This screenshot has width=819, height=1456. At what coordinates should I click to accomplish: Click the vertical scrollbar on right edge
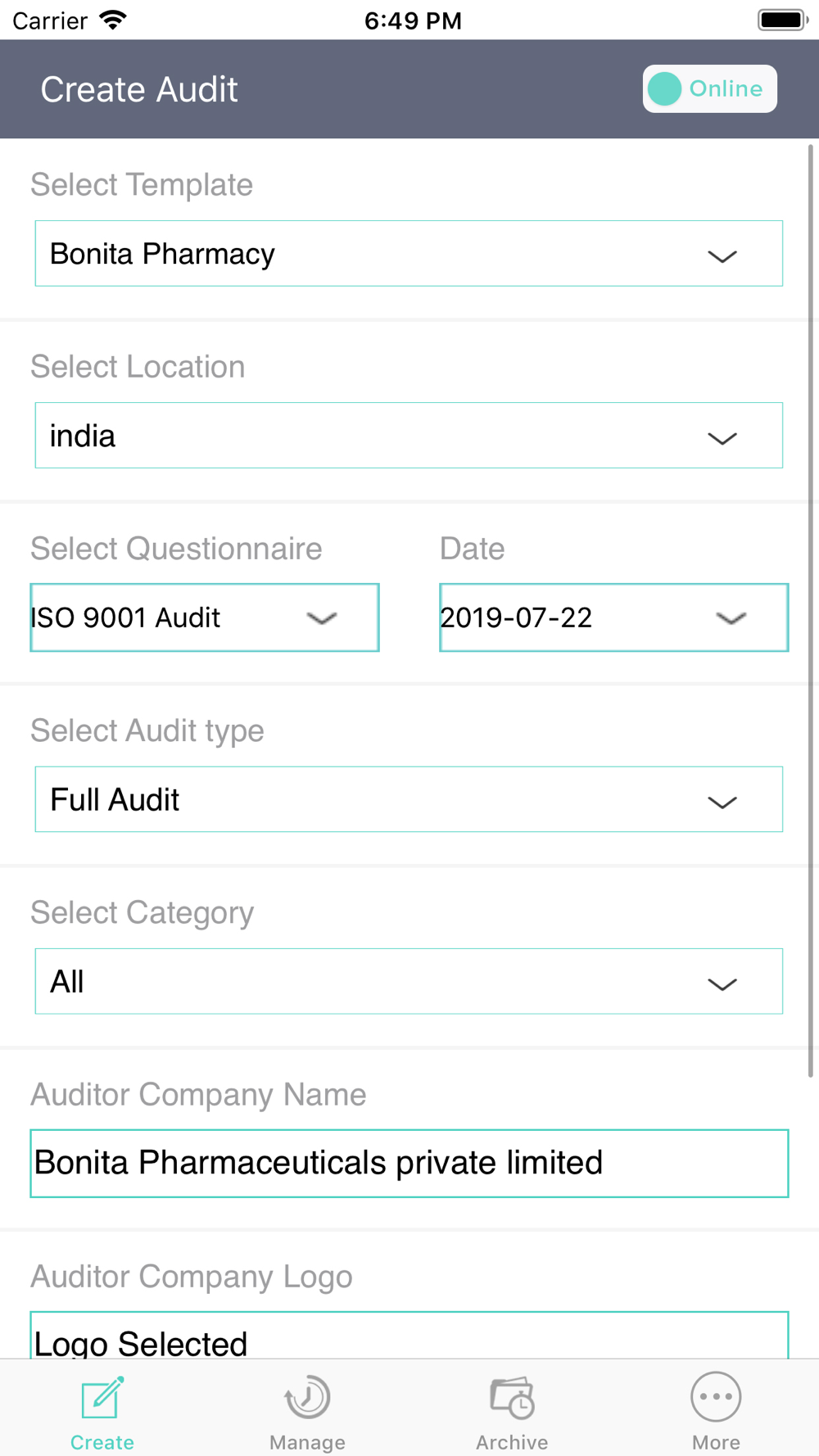[811, 611]
